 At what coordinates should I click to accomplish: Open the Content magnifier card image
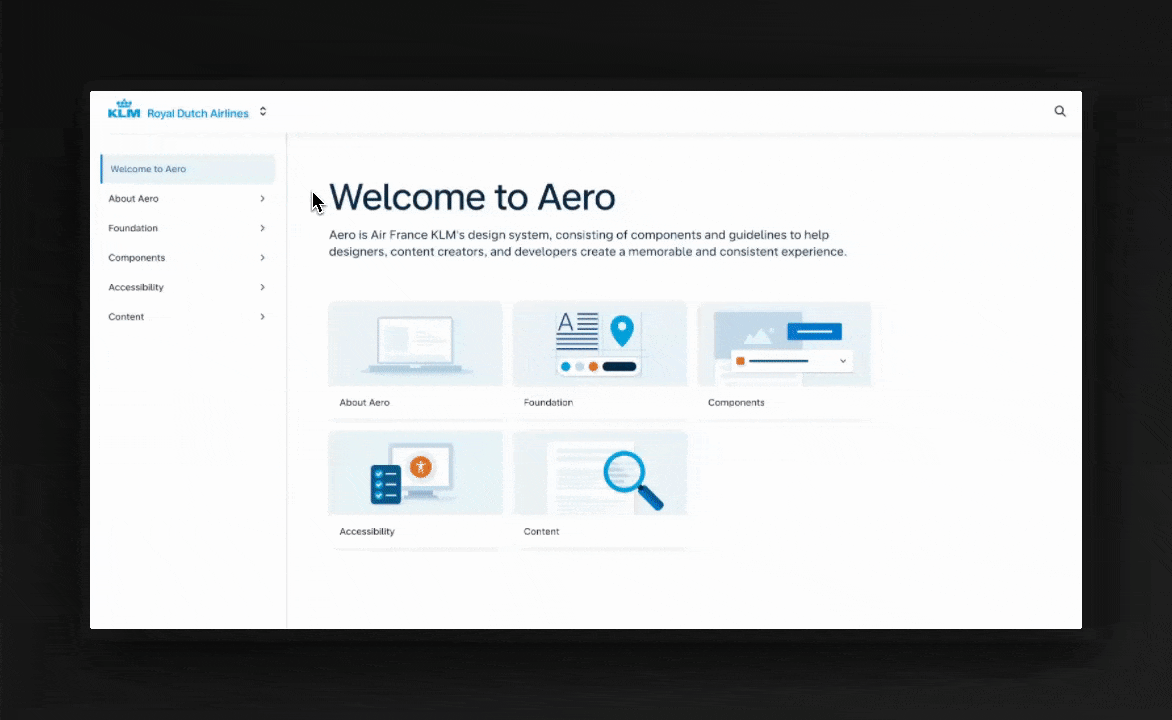pos(600,473)
